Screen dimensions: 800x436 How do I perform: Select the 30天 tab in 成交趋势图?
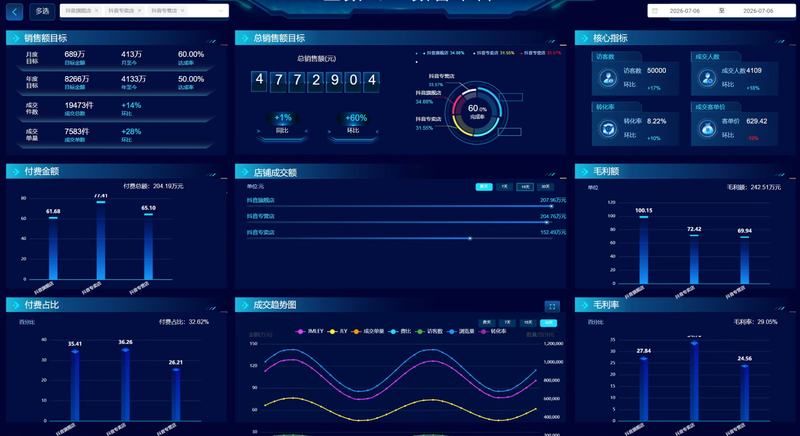tap(548, 323)
